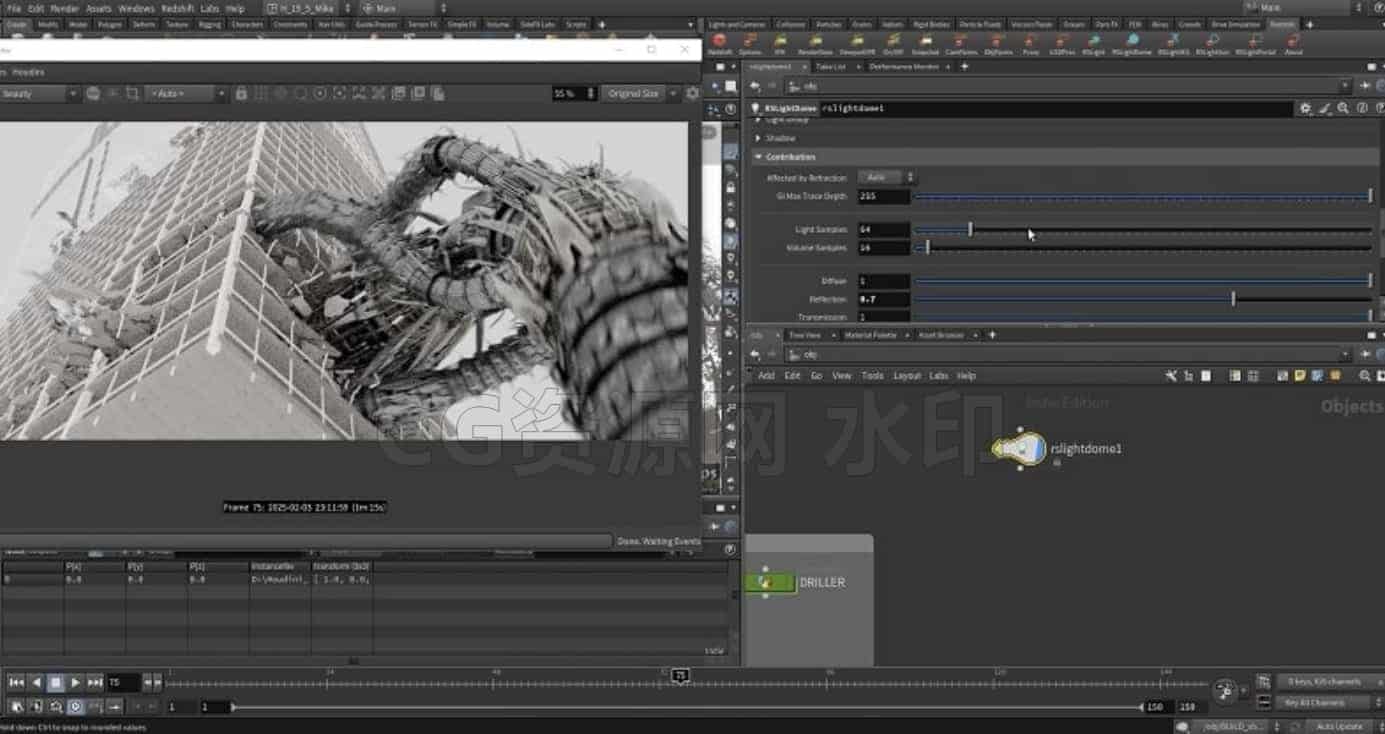Screen dimensions: 1385x734
Task: Go back in parameter pane path
Action: [755, 86]
